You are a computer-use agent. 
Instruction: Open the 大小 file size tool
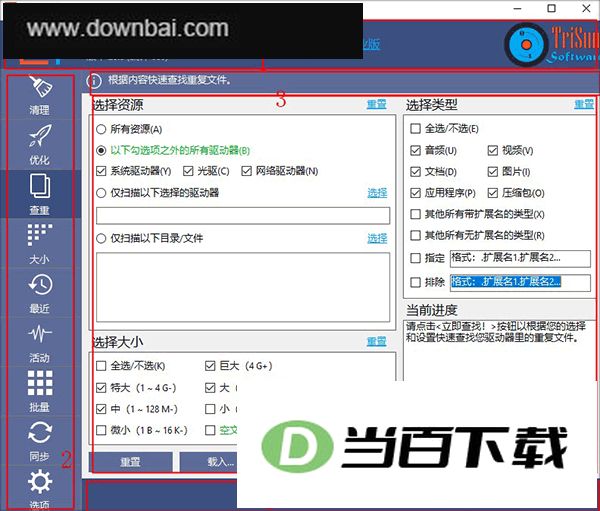pos(40,243)
